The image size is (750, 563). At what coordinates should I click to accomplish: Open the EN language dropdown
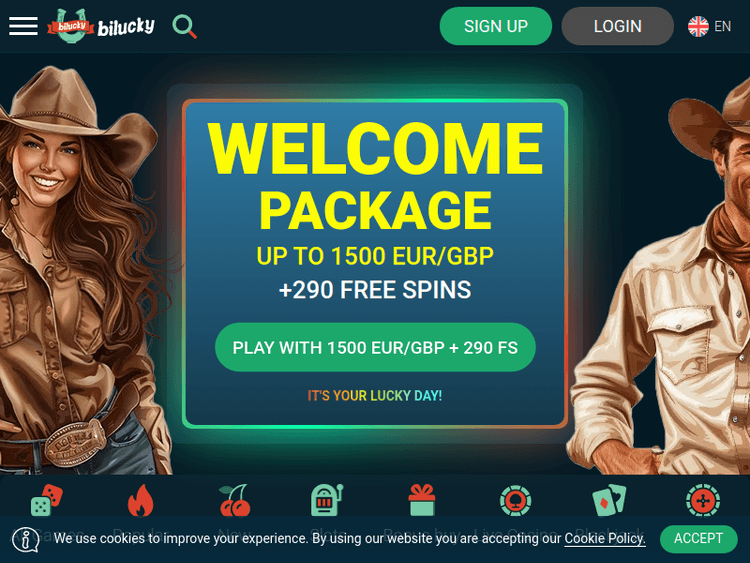click(x=722, y=26)
